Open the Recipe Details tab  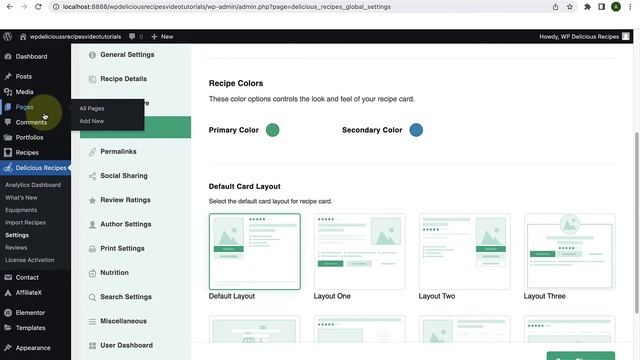136,79
